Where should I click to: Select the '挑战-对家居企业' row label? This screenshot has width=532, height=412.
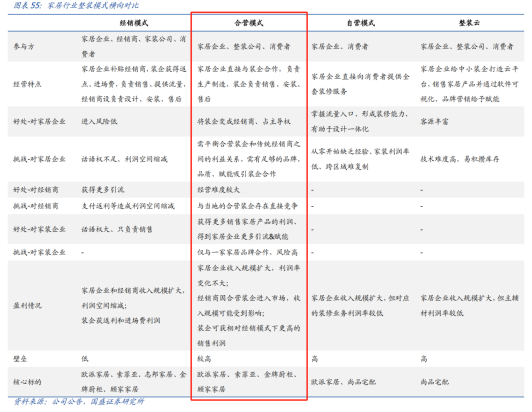click(x=39, y=159)
